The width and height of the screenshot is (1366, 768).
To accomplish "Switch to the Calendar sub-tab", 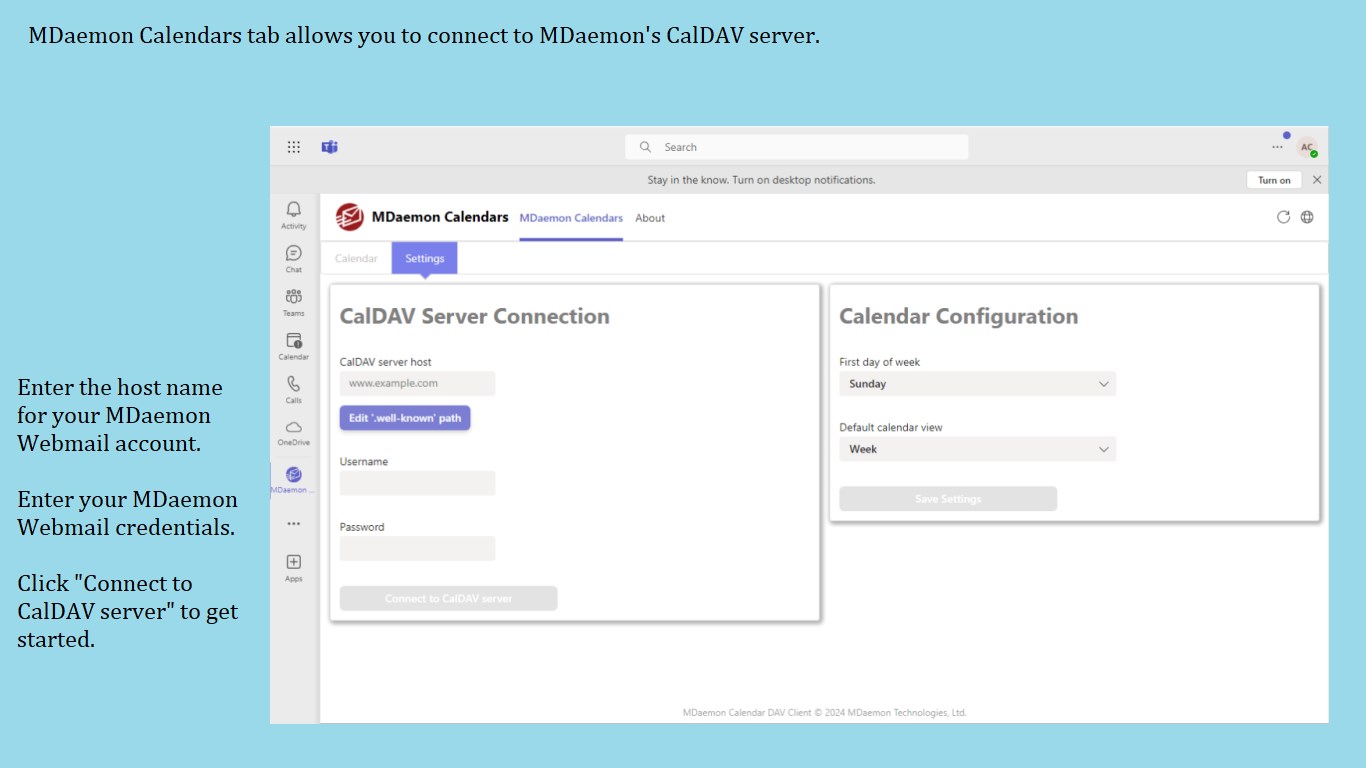I will (x=356, y=258).
